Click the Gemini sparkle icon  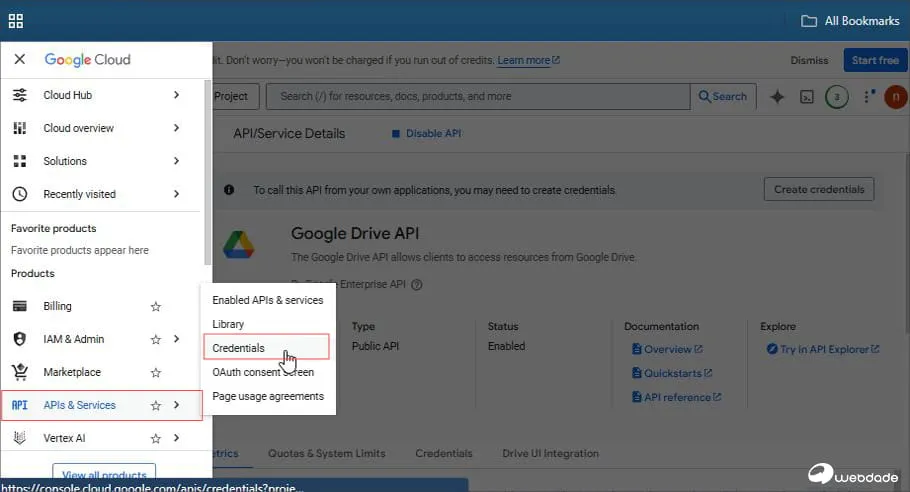(x=777, y=97)
